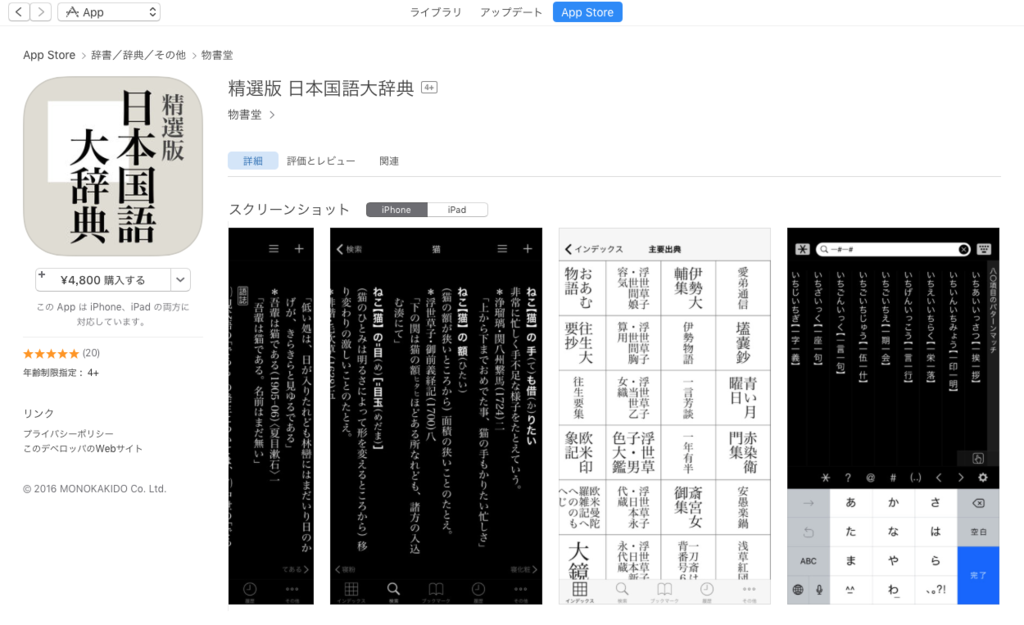Open the 辞書/辞典/その他 breadcrumb
The image size is (1024, 625).
(x=138, y=55)
